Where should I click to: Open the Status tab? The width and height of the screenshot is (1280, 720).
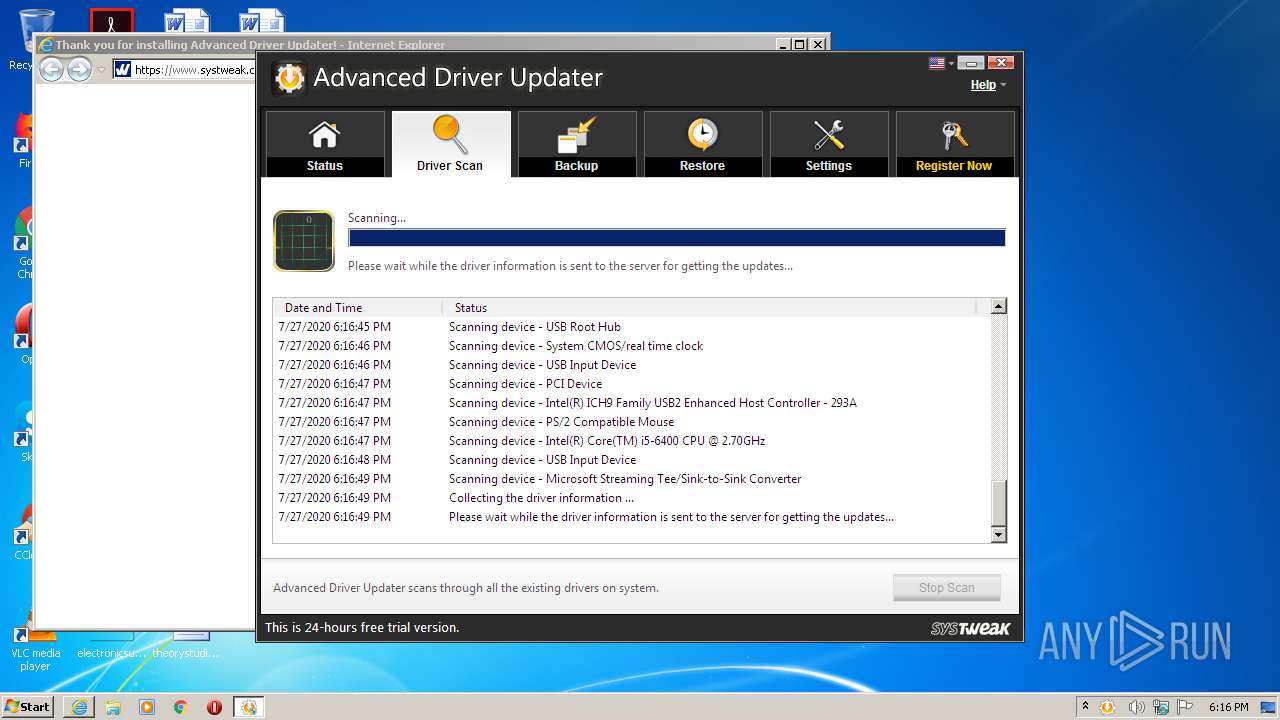coord(325,144)
